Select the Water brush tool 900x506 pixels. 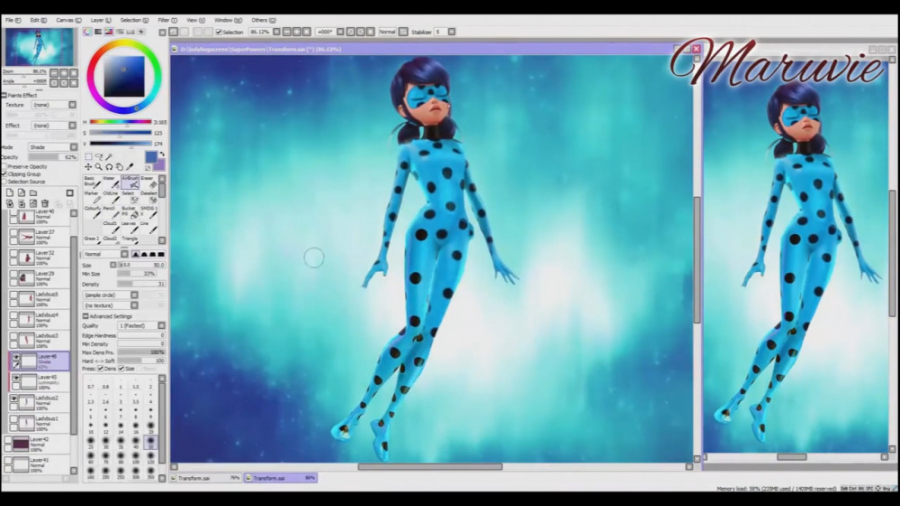point(111,182)
